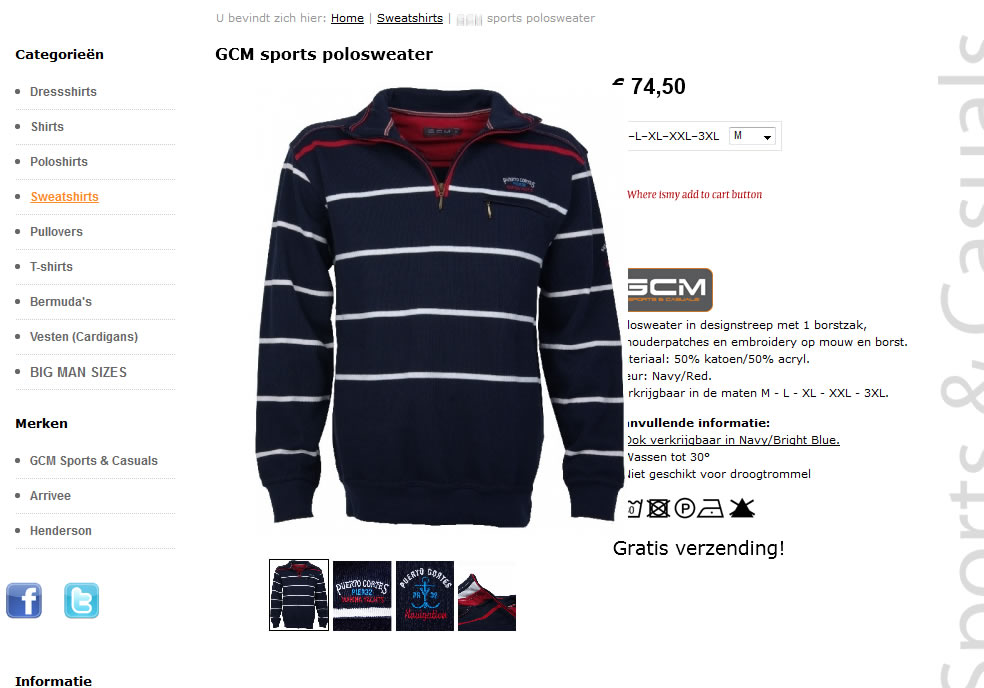Click the do-not-tumble-dry care symbol
The image size is (984, 688).
click(658, 508)
